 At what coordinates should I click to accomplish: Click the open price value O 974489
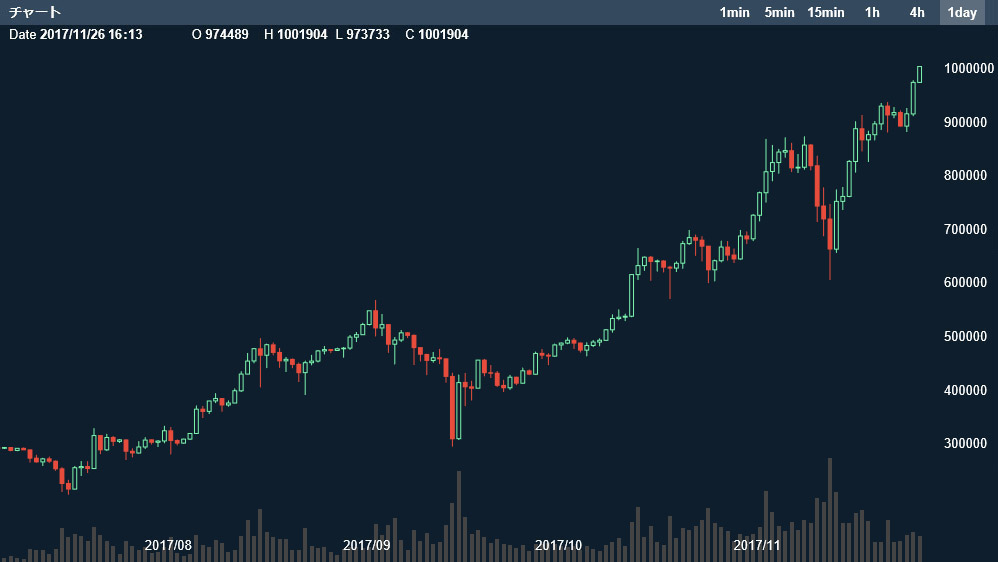pos(220,34)
